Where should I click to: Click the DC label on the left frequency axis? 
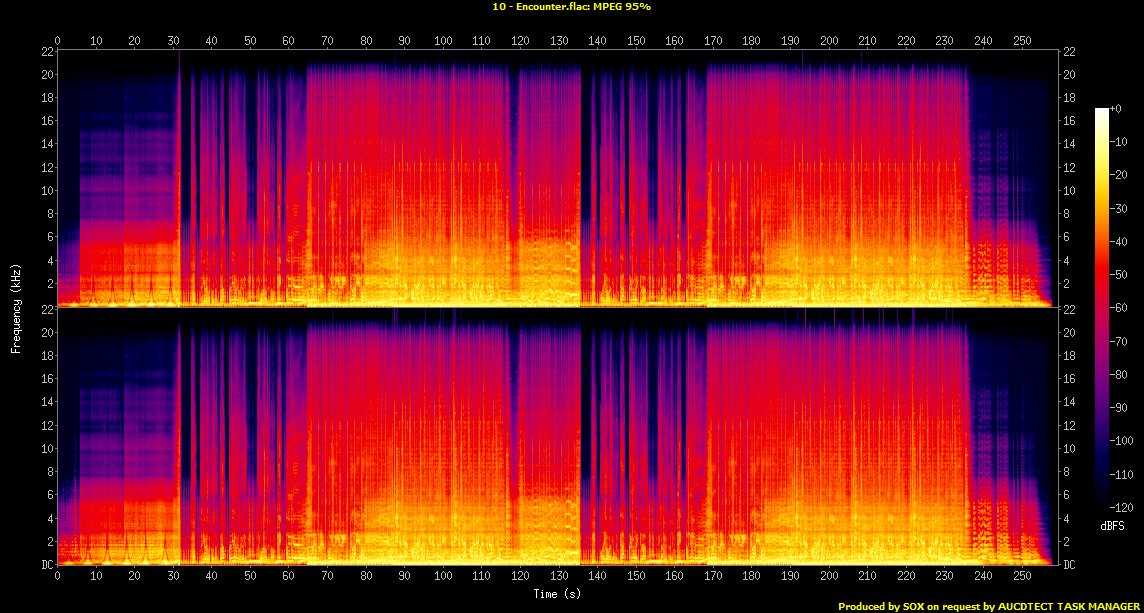[x=44, y=565]
